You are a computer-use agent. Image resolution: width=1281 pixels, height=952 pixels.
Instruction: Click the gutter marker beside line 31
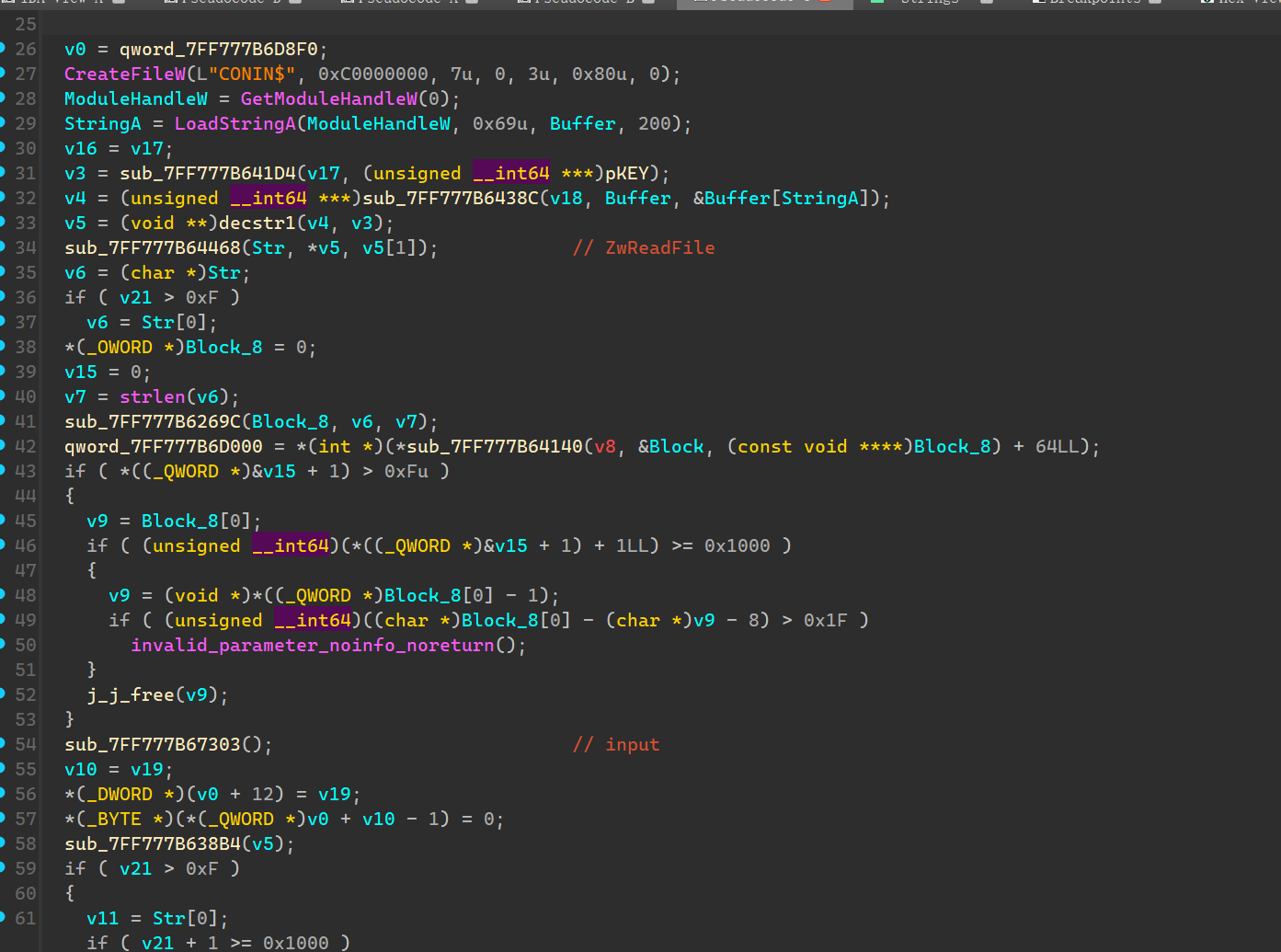point(3,172)
